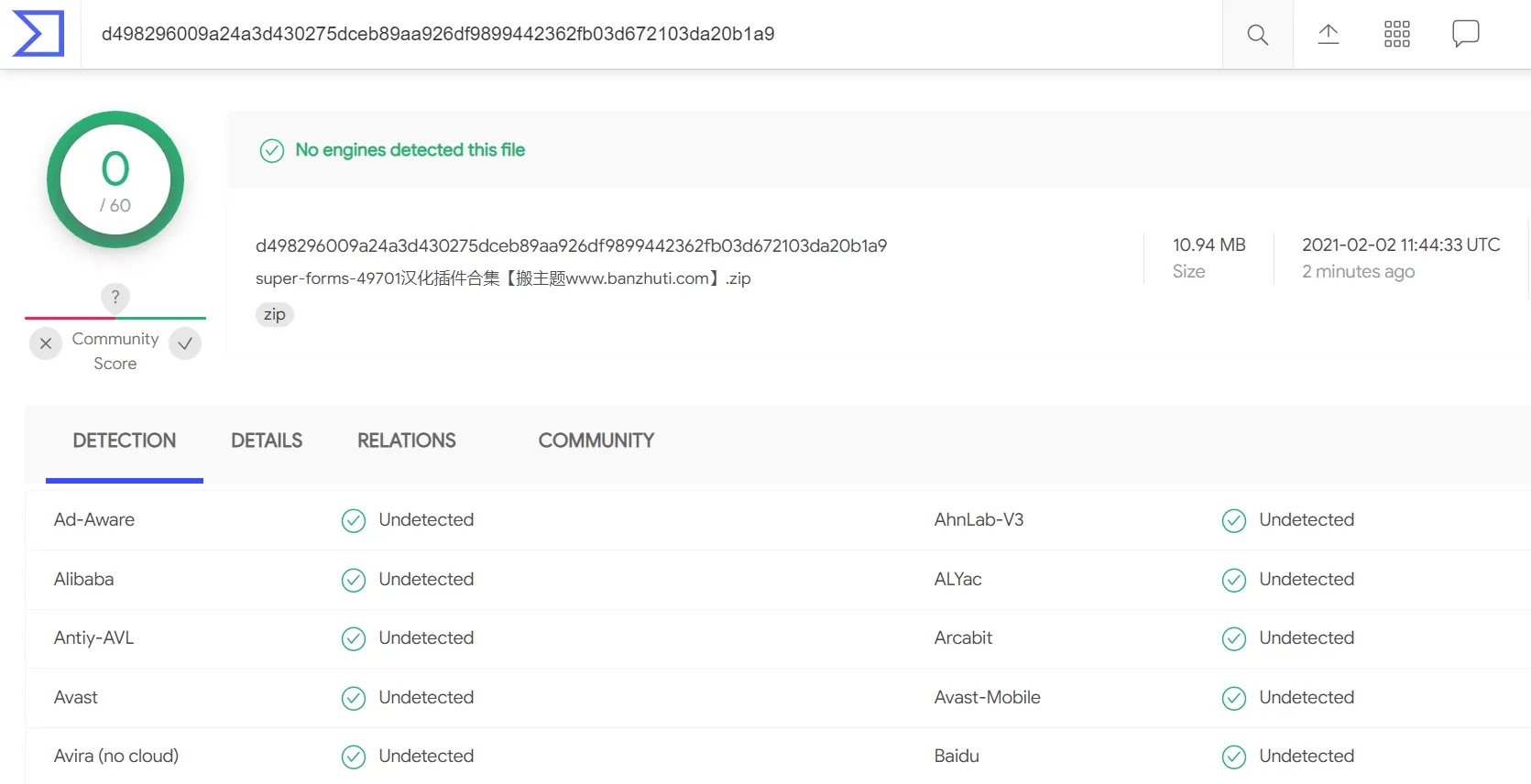Vote malicious with the X button

point(46,343)
